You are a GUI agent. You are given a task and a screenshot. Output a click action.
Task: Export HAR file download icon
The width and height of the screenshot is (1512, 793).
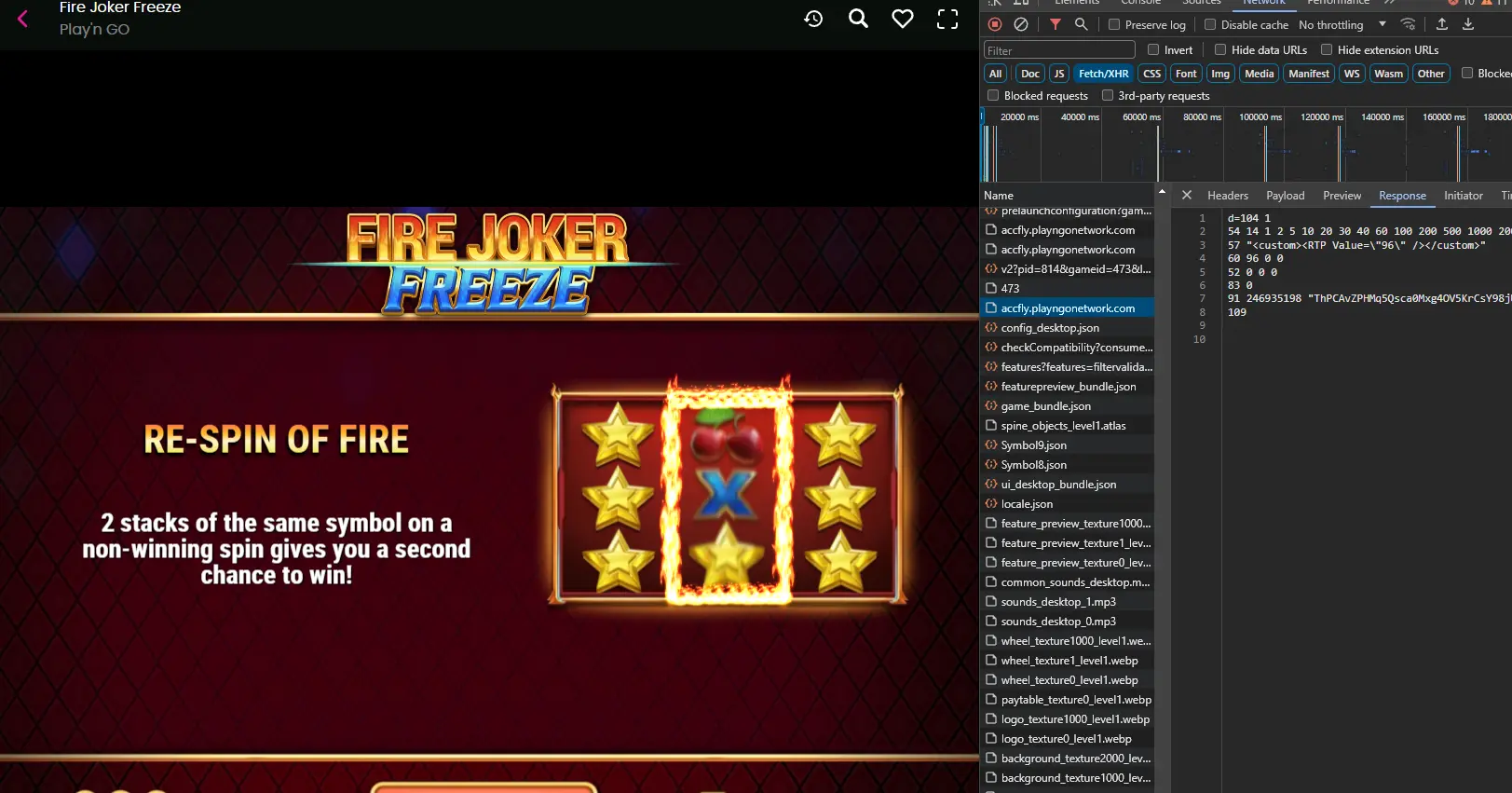[1468, 24]
